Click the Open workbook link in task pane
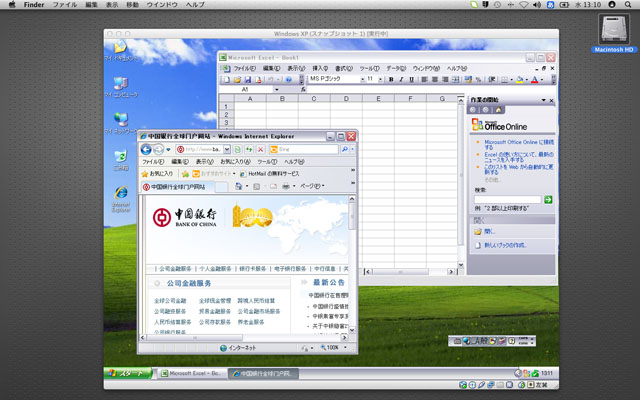 [489, 231]
